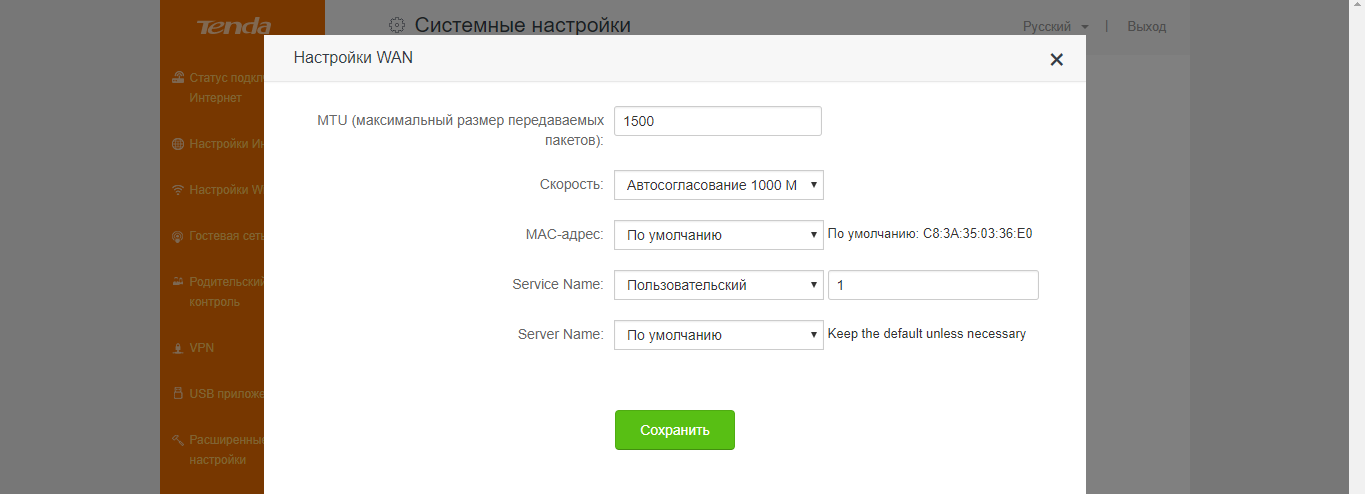Click the Guest network (Гостевая сеть) icon

click(178, 237)
